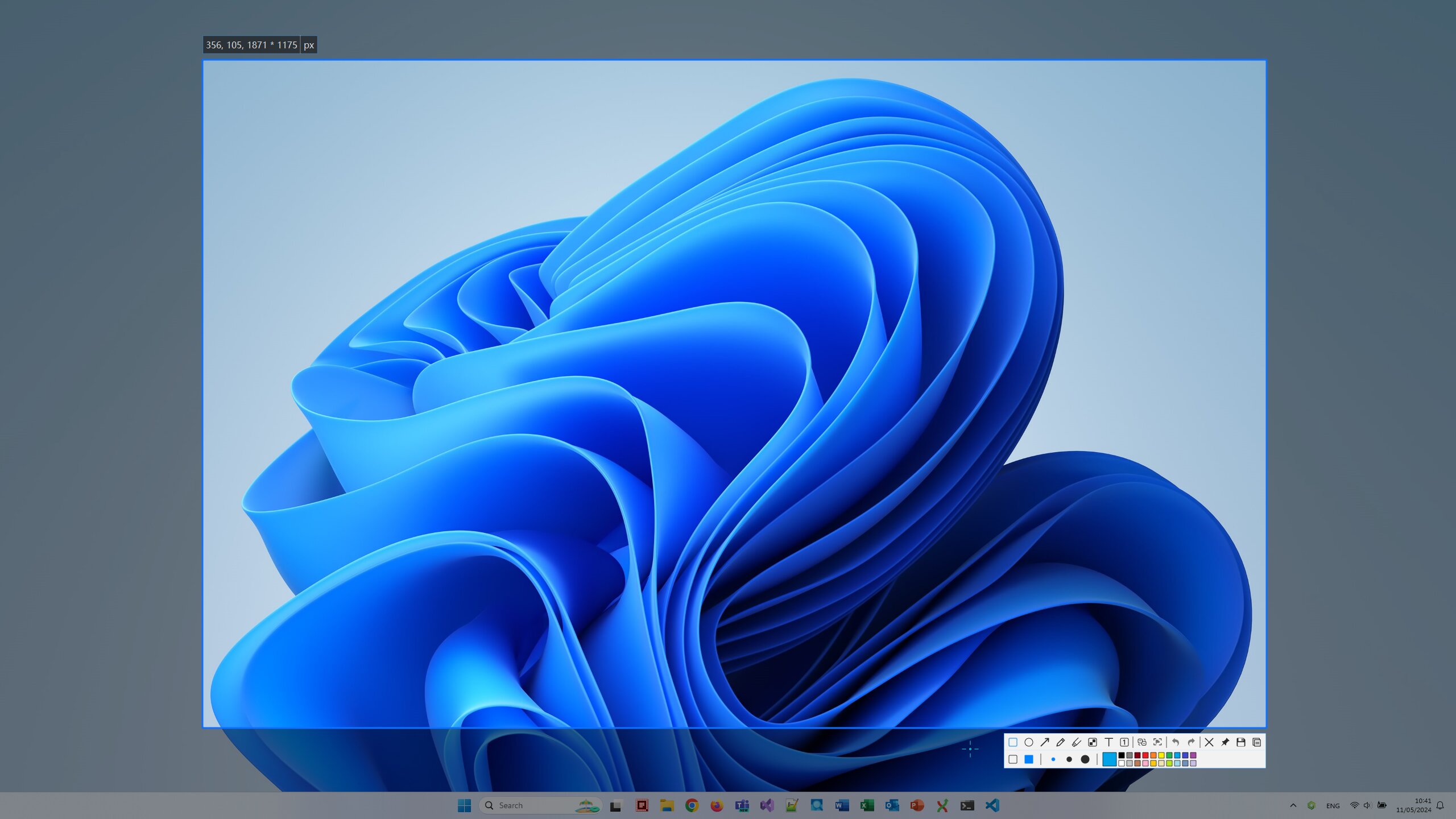Open Snipping Tool menu bar
Screen dimensions: 1456x819
click(1134, 750)
